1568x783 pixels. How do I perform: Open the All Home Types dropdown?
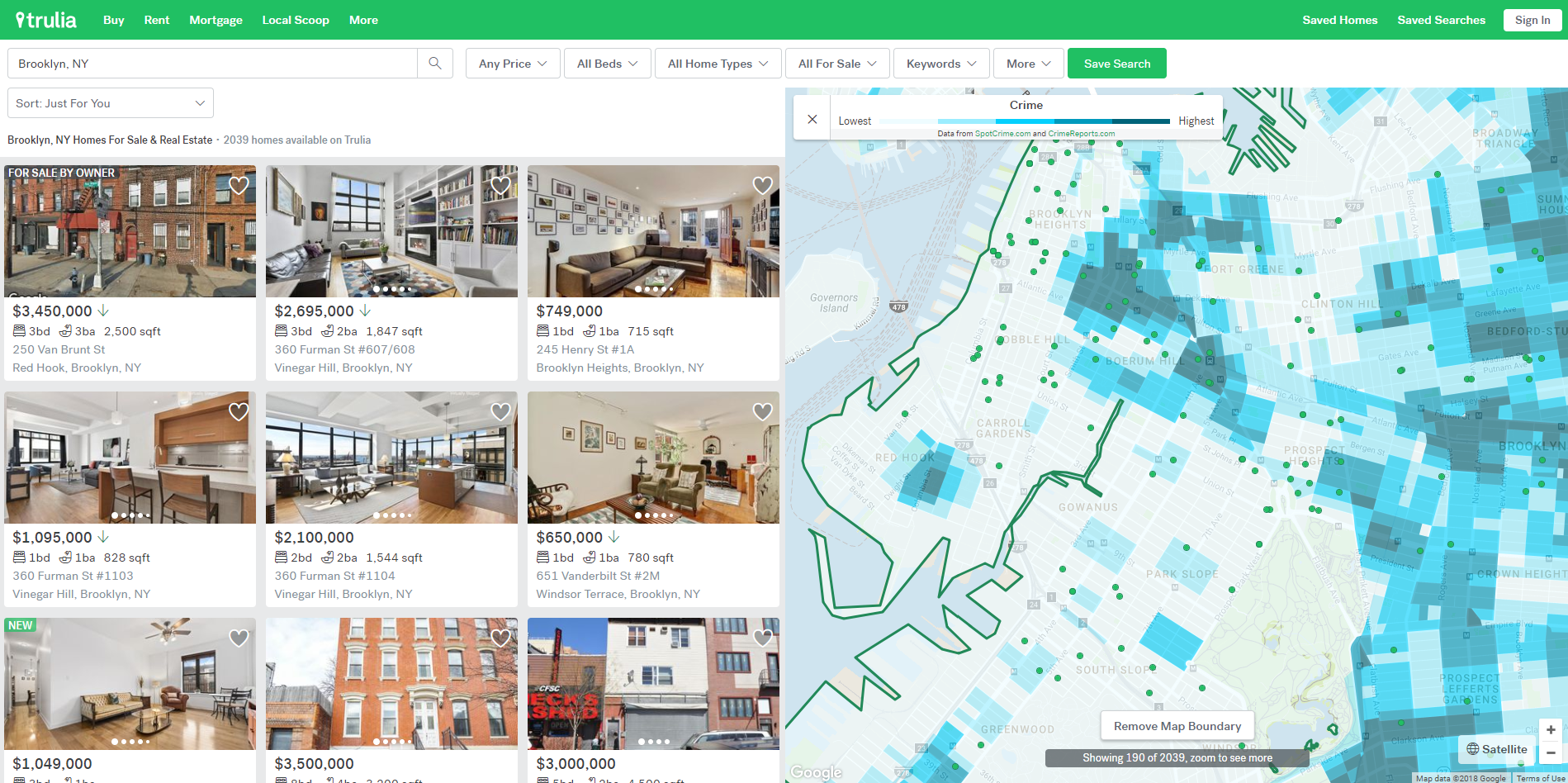coord(718,64)
